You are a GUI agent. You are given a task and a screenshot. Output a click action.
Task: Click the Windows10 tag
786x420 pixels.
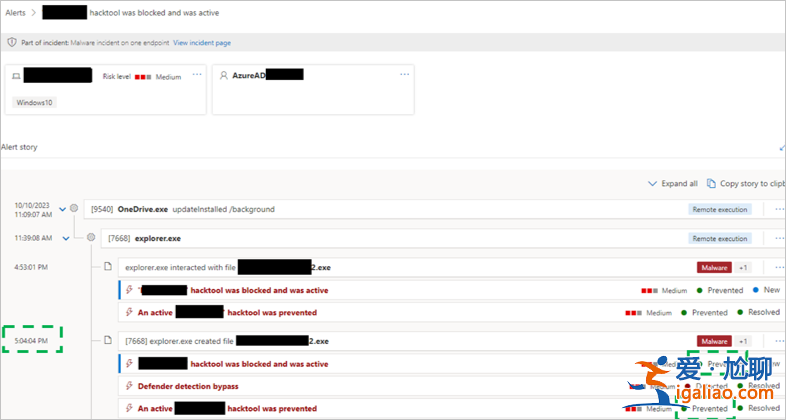[34, 102]
